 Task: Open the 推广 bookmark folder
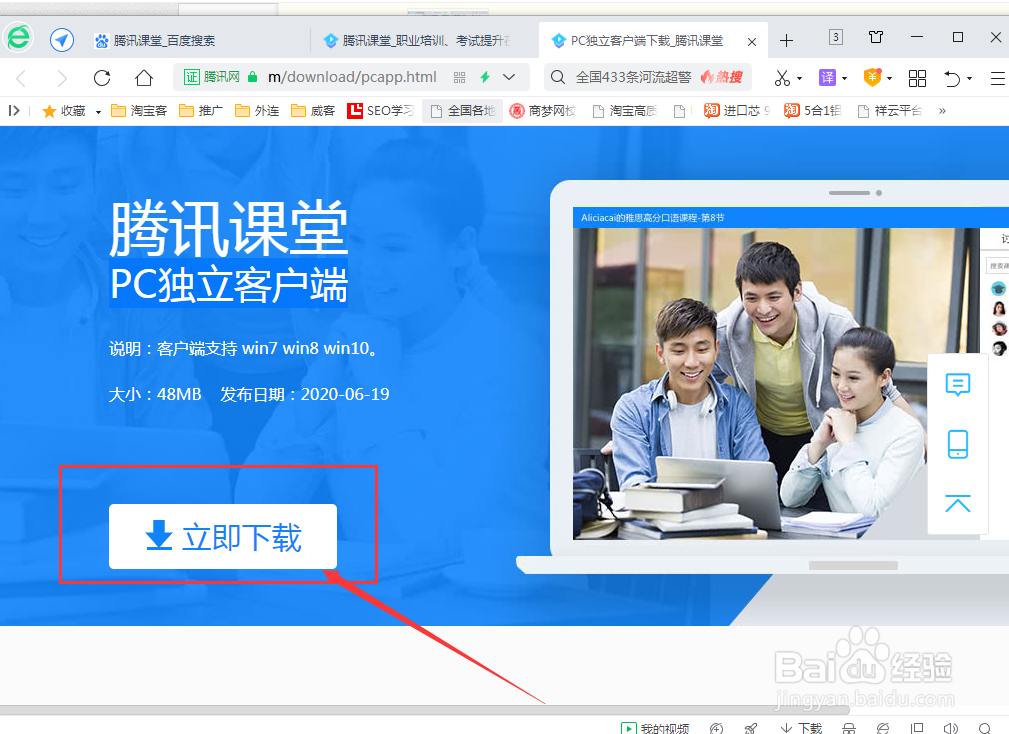coord(201,111)
